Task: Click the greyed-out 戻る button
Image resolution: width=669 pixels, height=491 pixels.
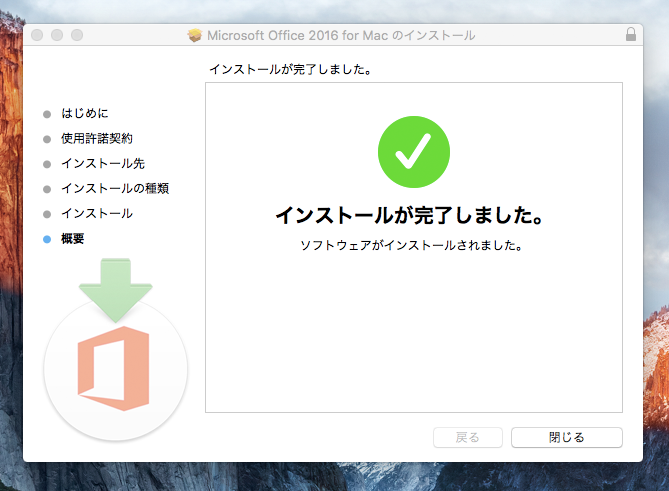Action: point(468,437)
